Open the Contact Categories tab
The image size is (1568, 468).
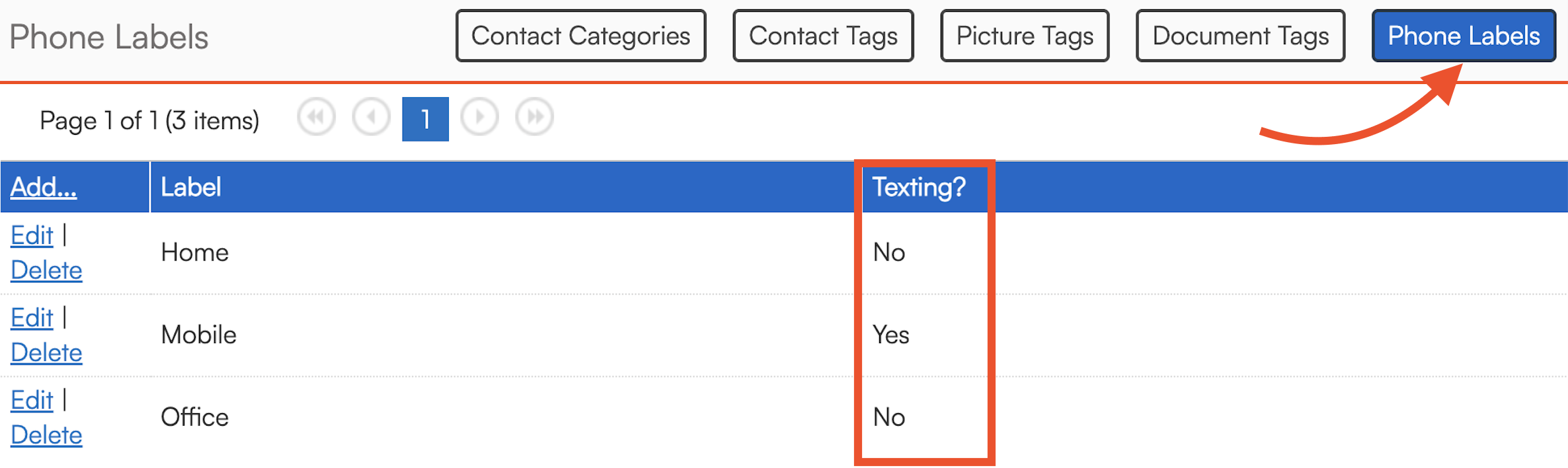point(580,36)
